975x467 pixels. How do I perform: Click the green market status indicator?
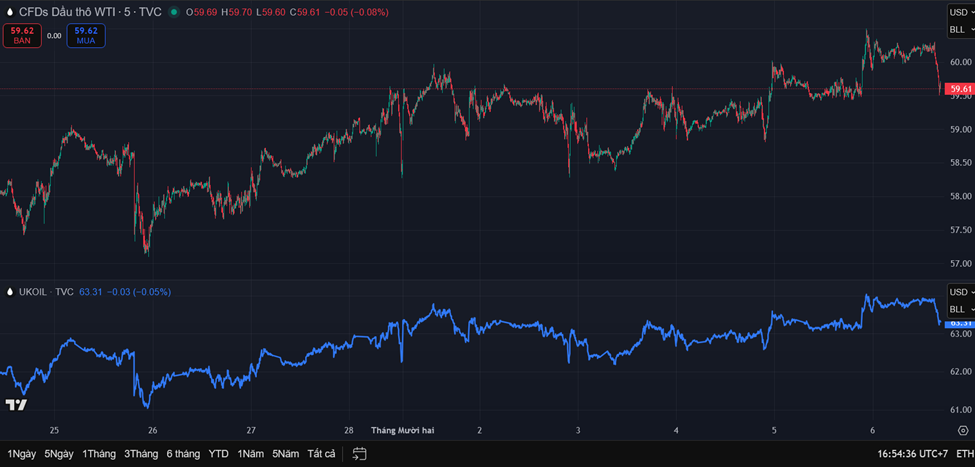pyautogui.click(x=176, y=12)
